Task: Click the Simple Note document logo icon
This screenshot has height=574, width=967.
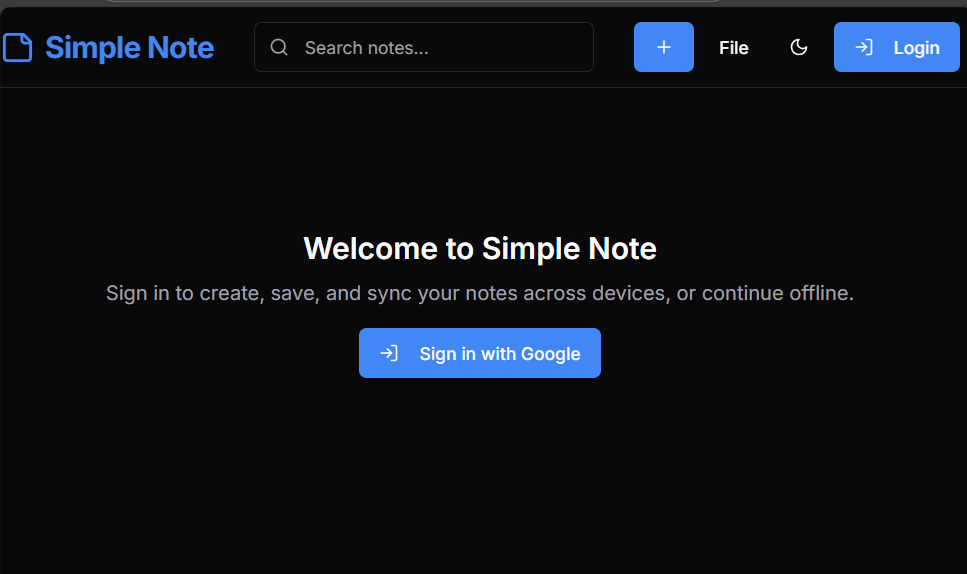Action: [x=17, y=47]
